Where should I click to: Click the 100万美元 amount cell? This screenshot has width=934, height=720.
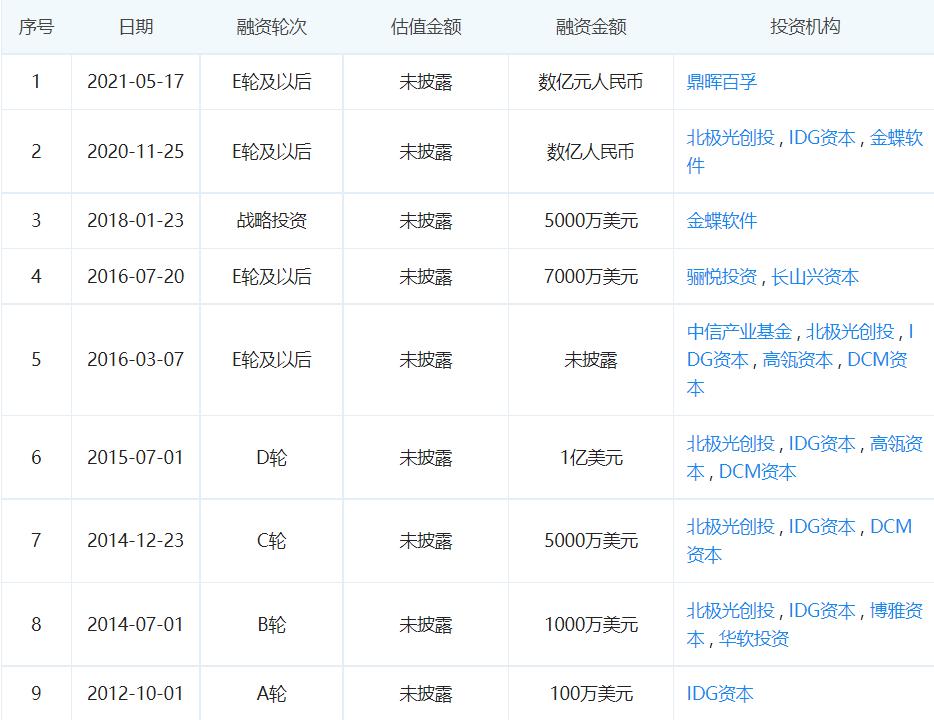tap(591, 694)
